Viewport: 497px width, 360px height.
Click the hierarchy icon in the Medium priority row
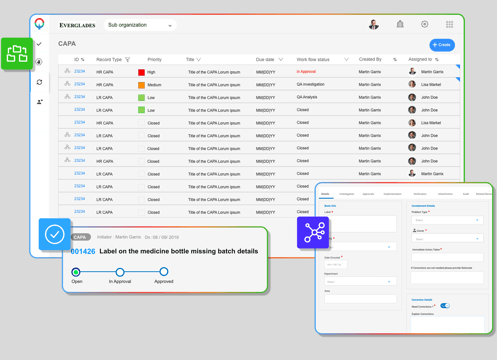67,83
